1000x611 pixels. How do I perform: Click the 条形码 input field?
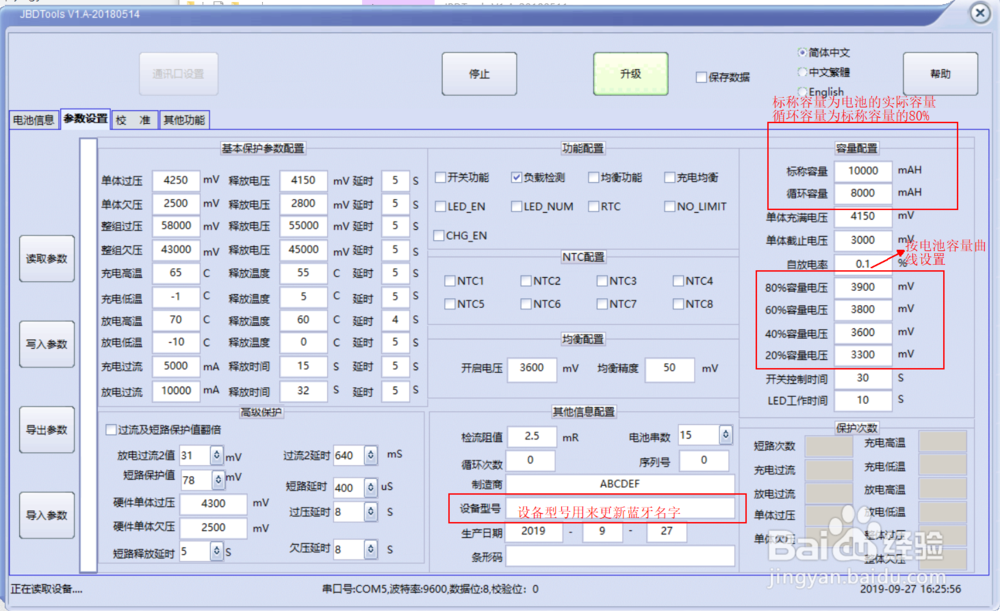tap(620, 556)
